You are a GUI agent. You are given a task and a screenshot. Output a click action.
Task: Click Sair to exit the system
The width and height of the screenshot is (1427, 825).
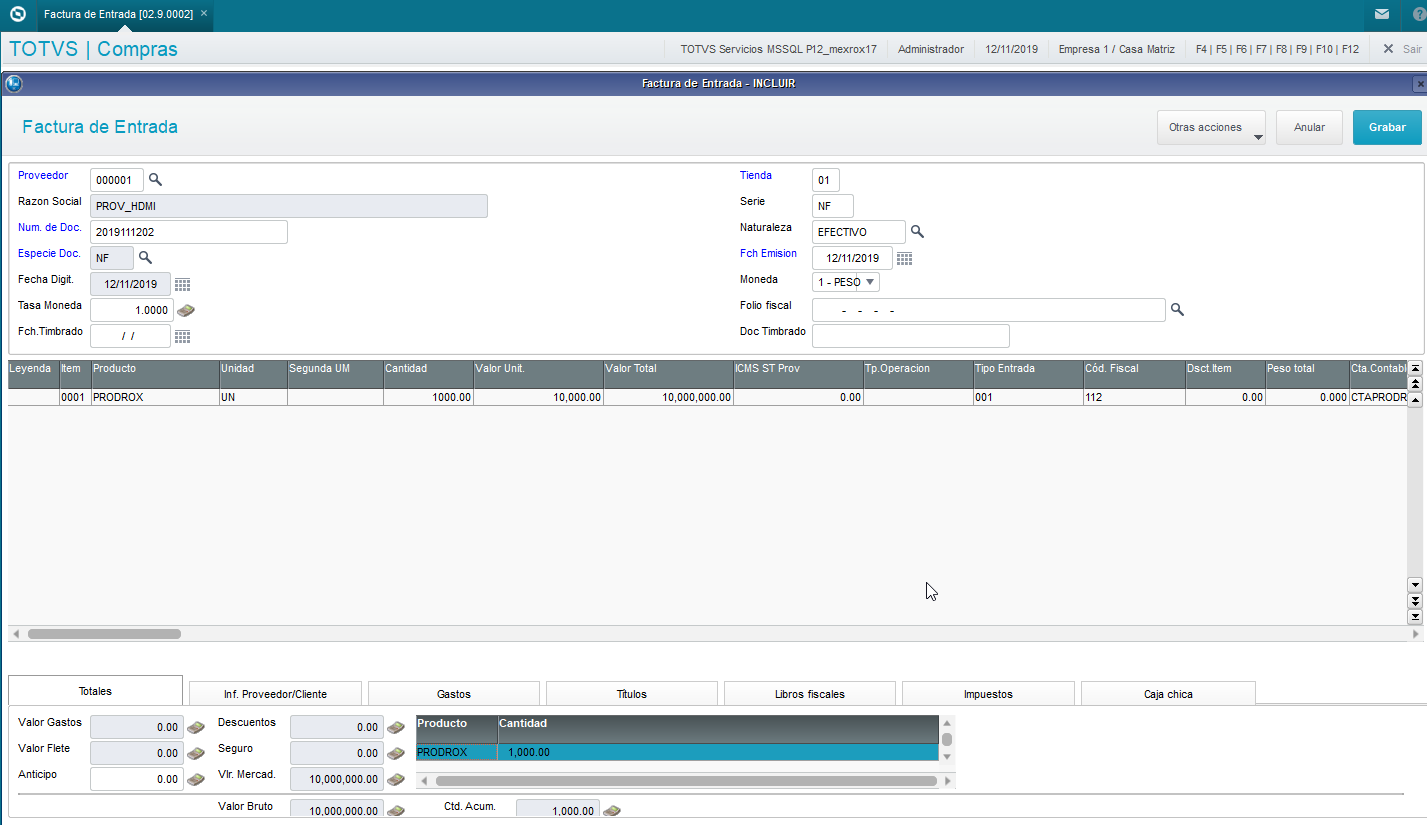1403,49
